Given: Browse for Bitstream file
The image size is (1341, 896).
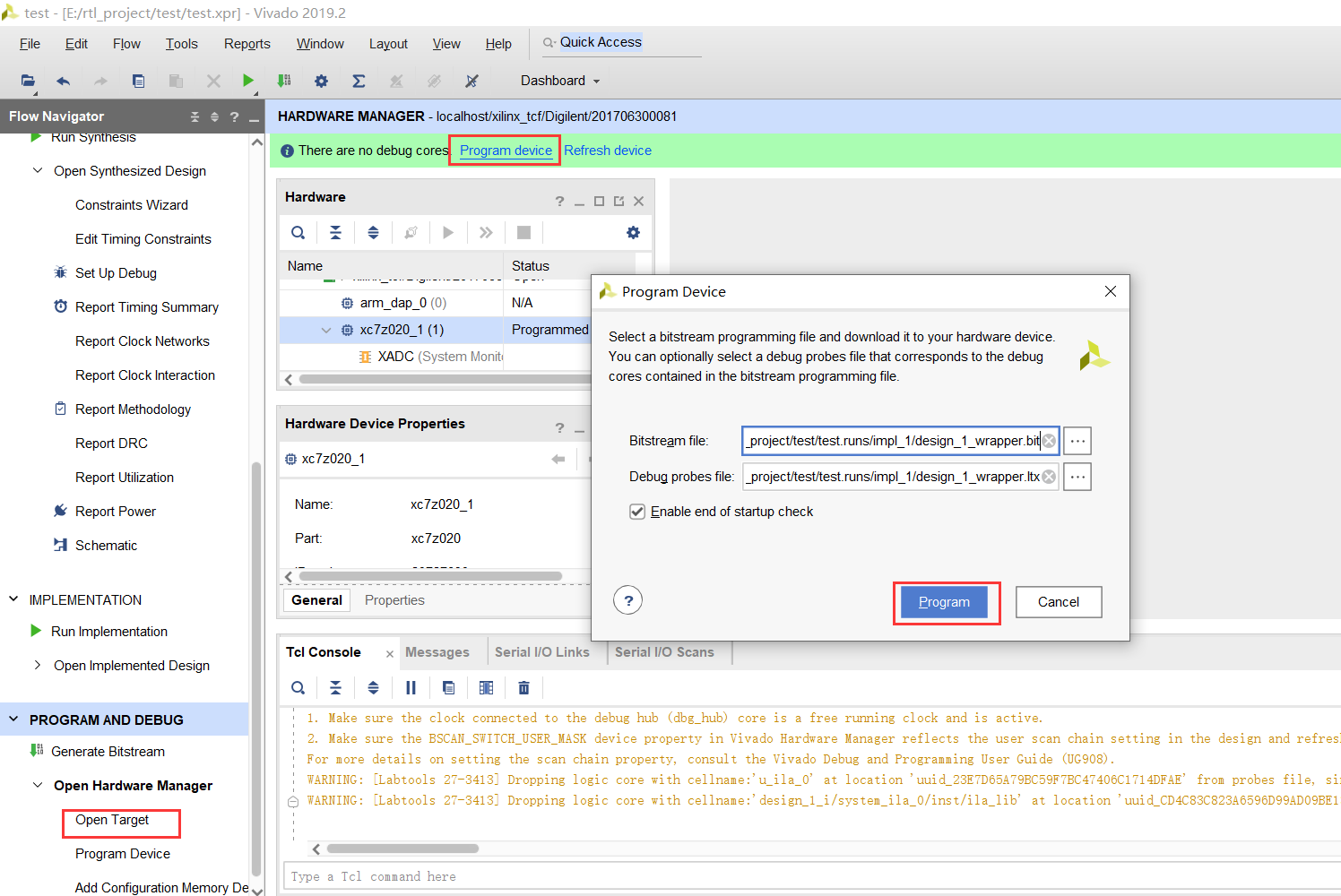Looking at the screenshot, I should [1077, 441].
